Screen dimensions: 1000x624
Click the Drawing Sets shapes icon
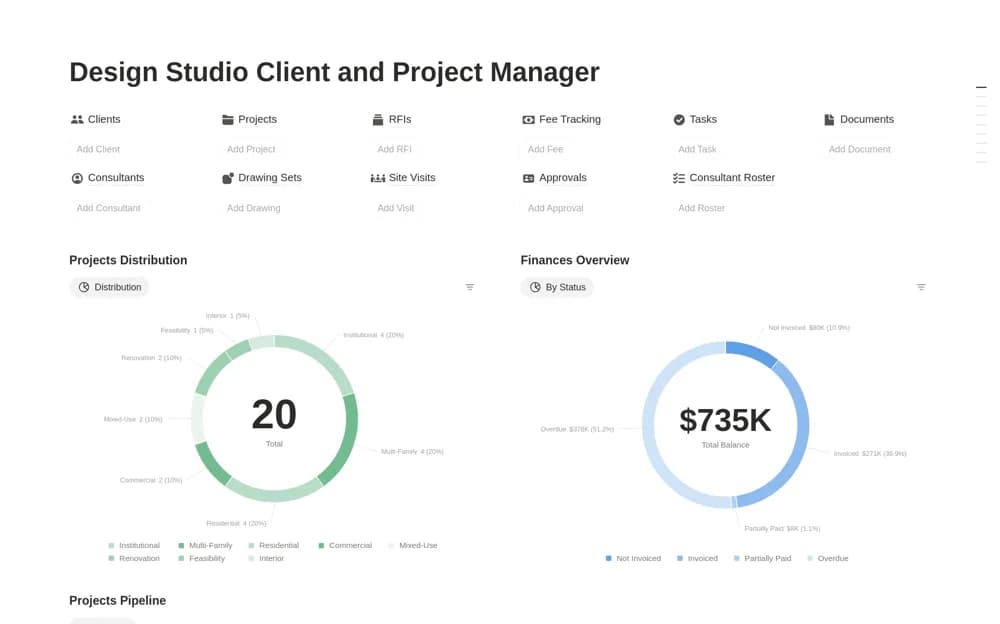[x=228, y=178]
